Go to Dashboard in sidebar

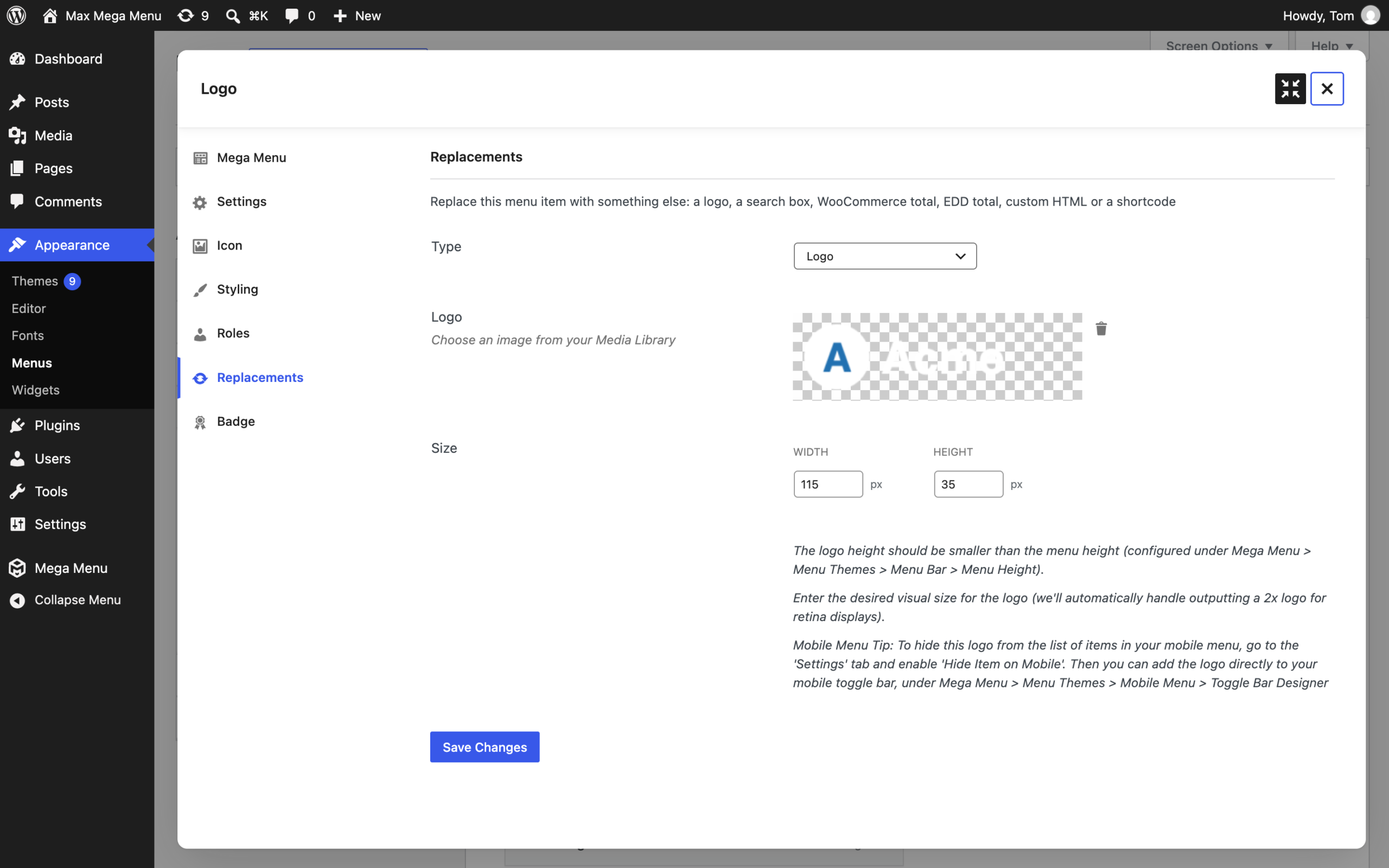[77, 59]
